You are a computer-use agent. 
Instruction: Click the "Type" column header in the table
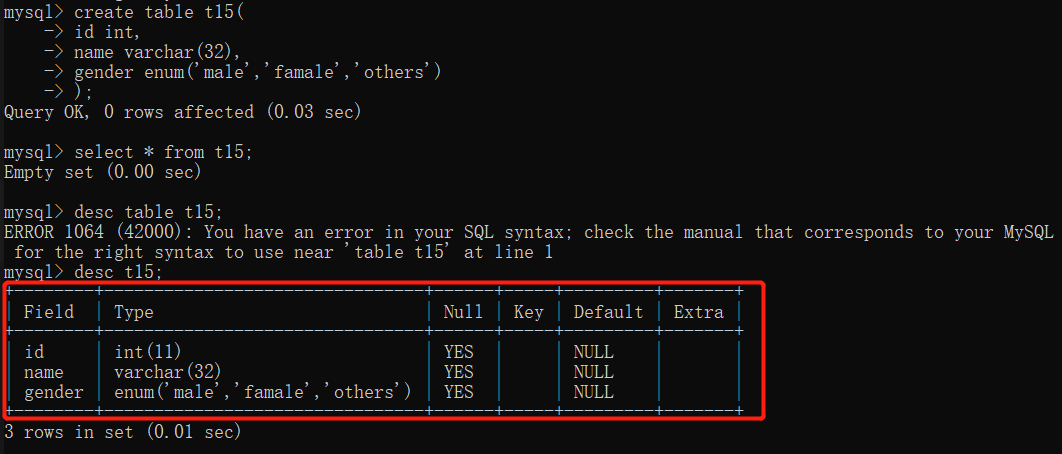[134, 312]
